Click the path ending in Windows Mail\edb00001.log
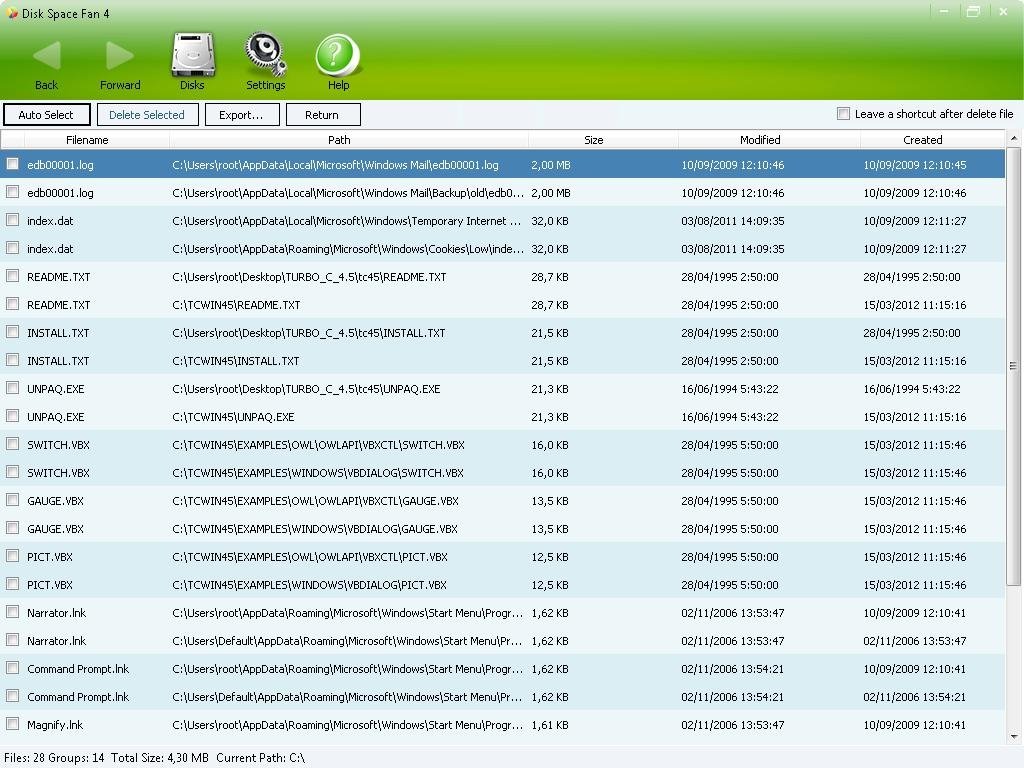 335,165
